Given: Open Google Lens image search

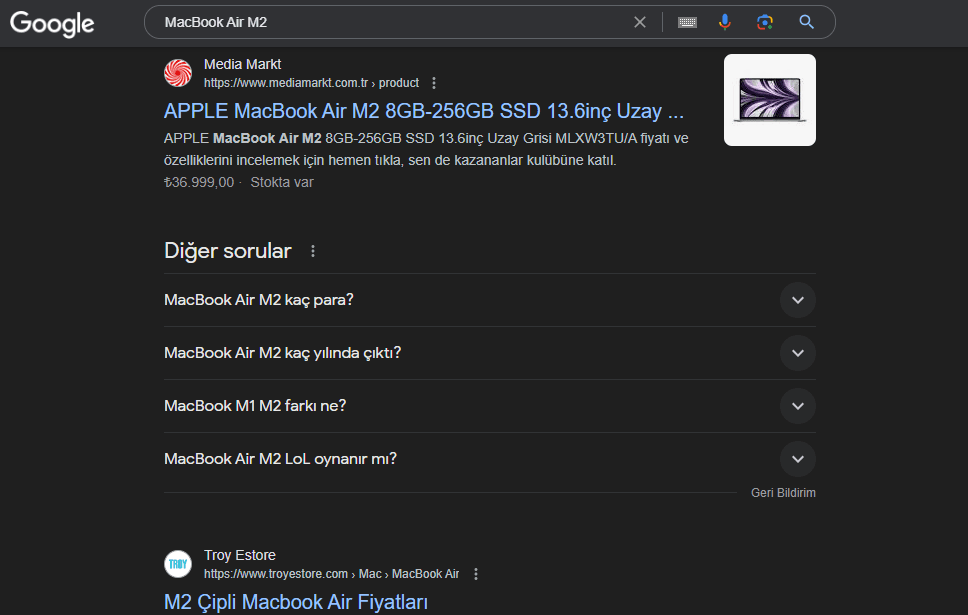Looking at the screenshot, I should tap(765, 22).
